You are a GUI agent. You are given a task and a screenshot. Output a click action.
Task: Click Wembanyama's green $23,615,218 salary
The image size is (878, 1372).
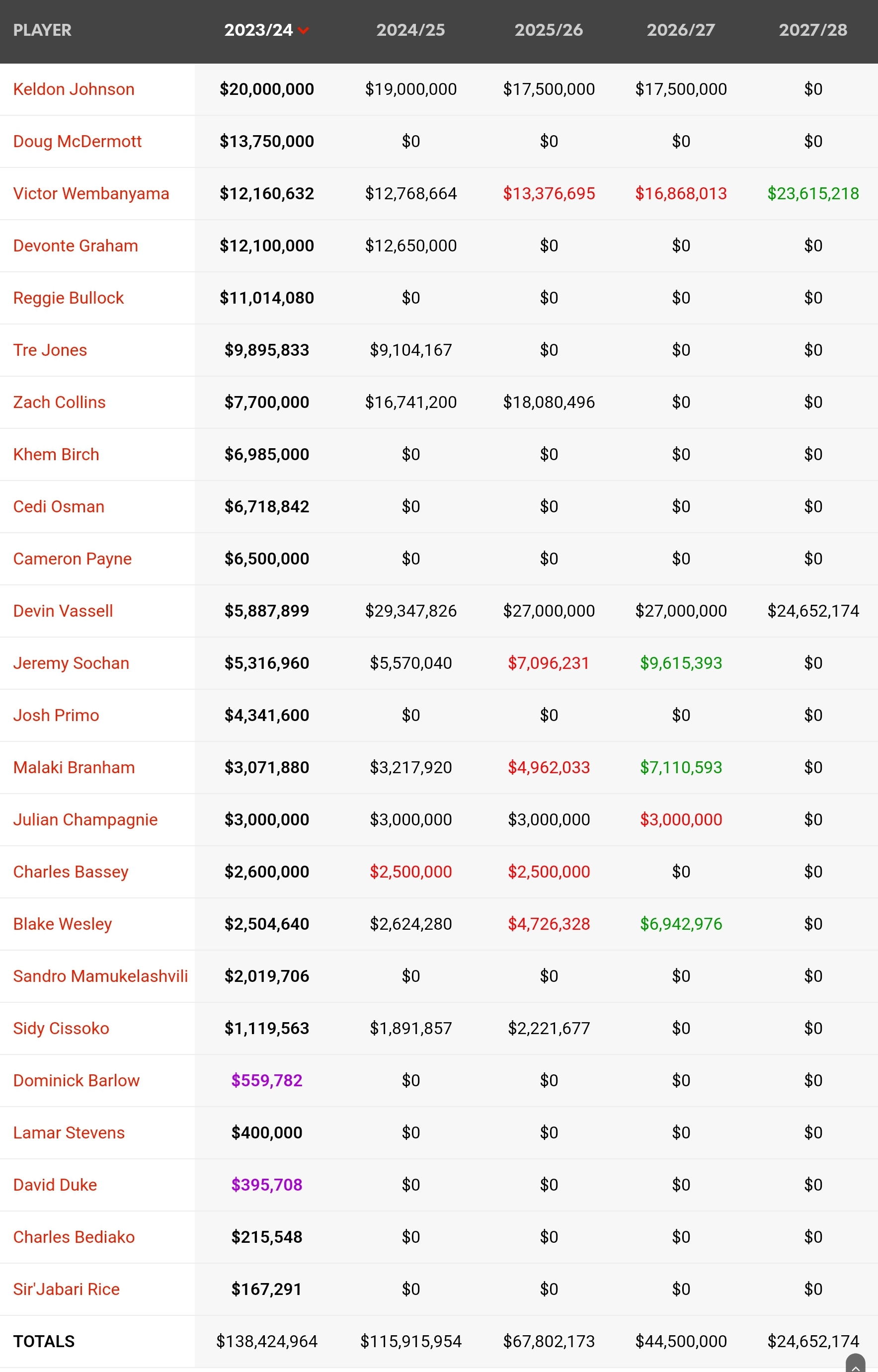coord(813,194)
